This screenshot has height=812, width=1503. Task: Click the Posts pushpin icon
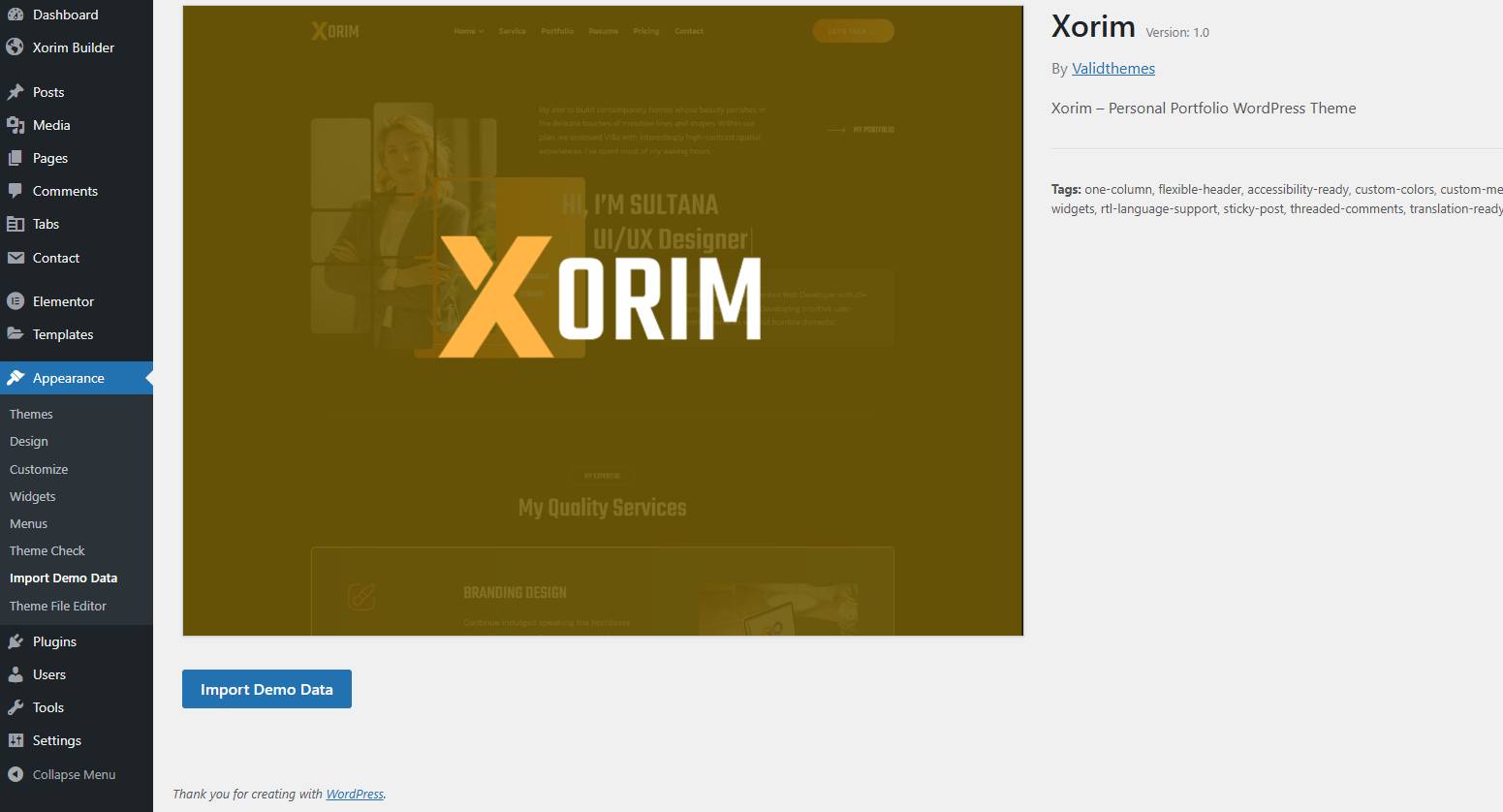(x=16, y=92)
